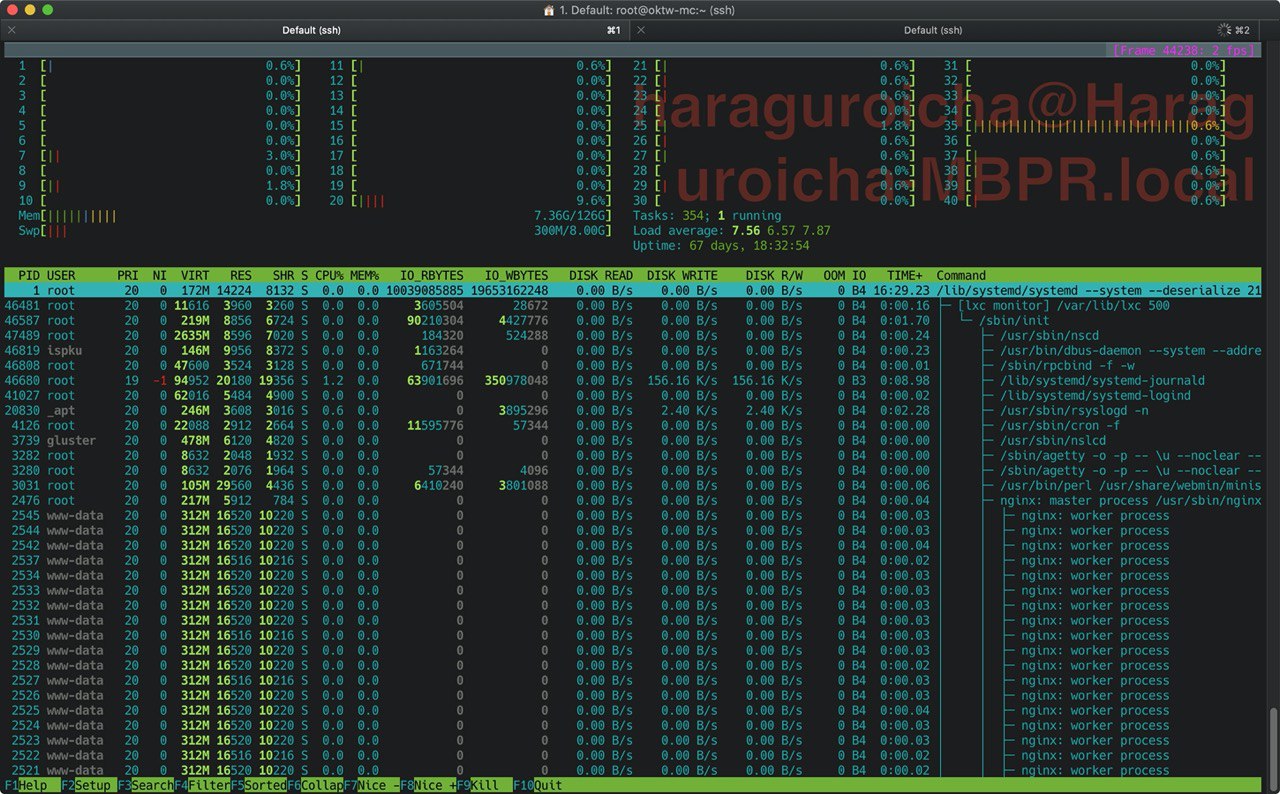Click the CPU 20 usage meter
This screenshot has height=794, width=1280.
click(x=470, y=201)
